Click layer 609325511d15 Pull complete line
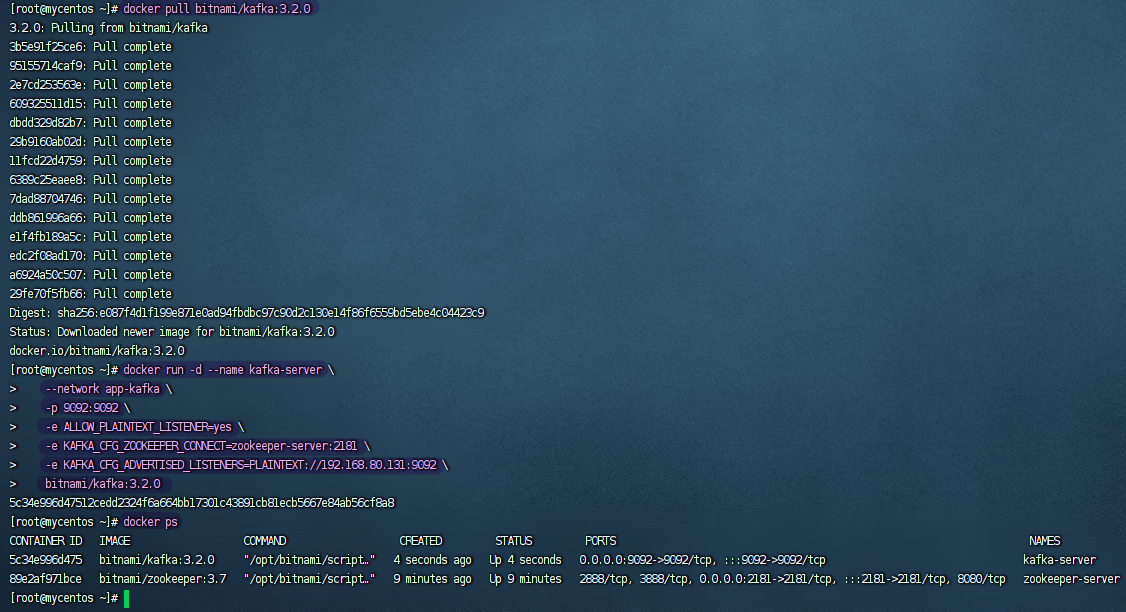1126x612 pixels. tap(90, 103)
